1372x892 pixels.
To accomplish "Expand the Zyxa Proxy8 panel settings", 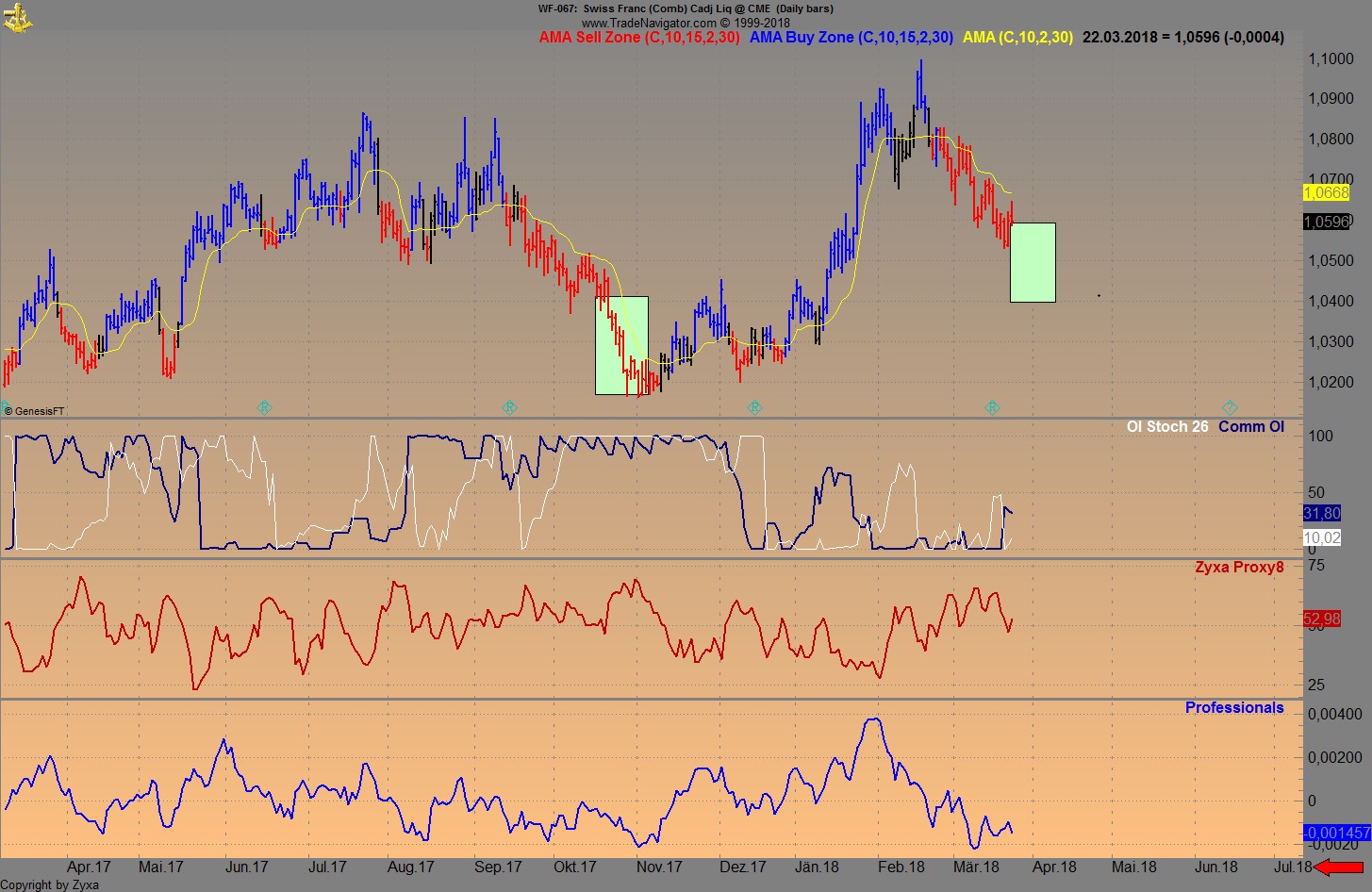I will tap(1238, 567).
